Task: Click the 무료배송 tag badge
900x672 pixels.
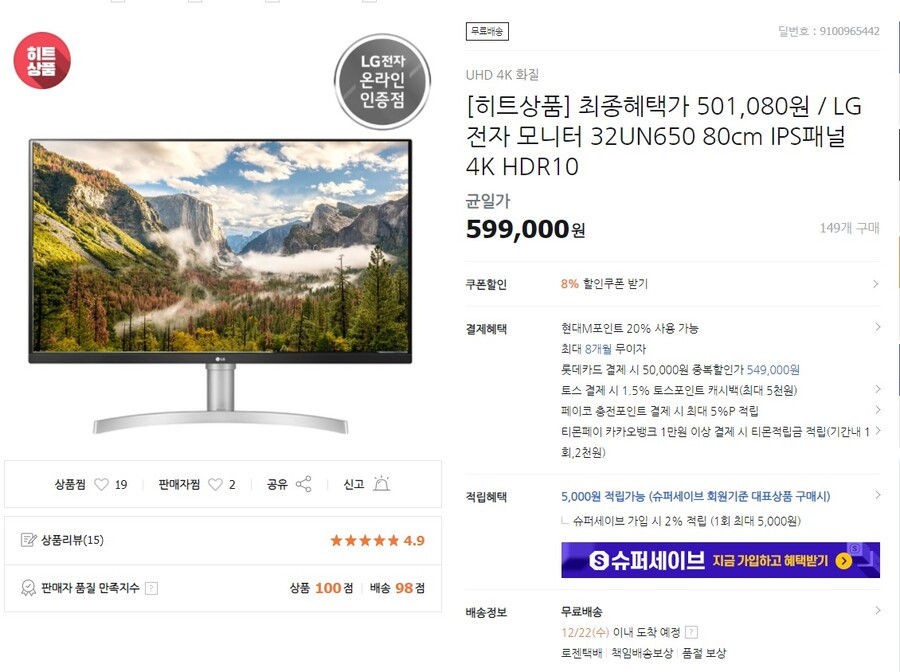Action: [x=487, y=31]
